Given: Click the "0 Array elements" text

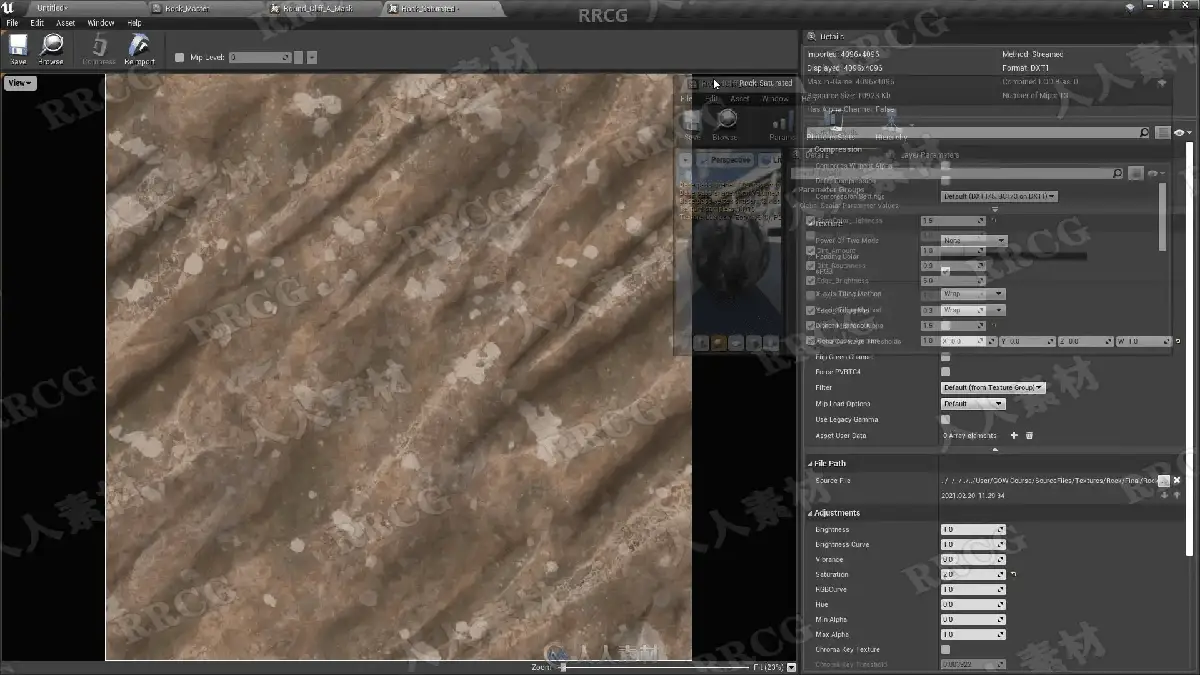Looking at the screenshot, I should (x=970, y=436).
